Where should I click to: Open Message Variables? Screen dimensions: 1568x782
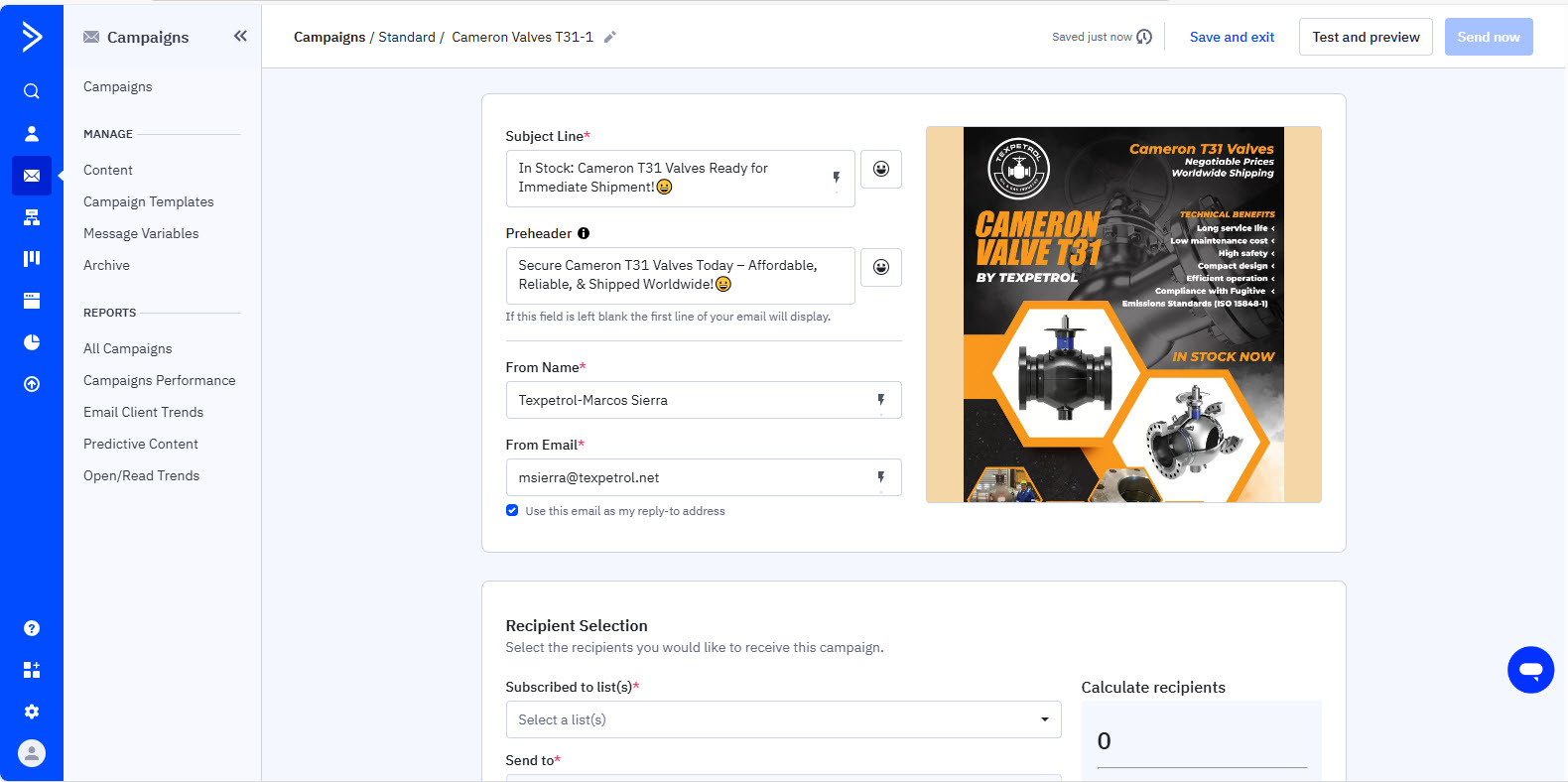(x=141, y=233)
